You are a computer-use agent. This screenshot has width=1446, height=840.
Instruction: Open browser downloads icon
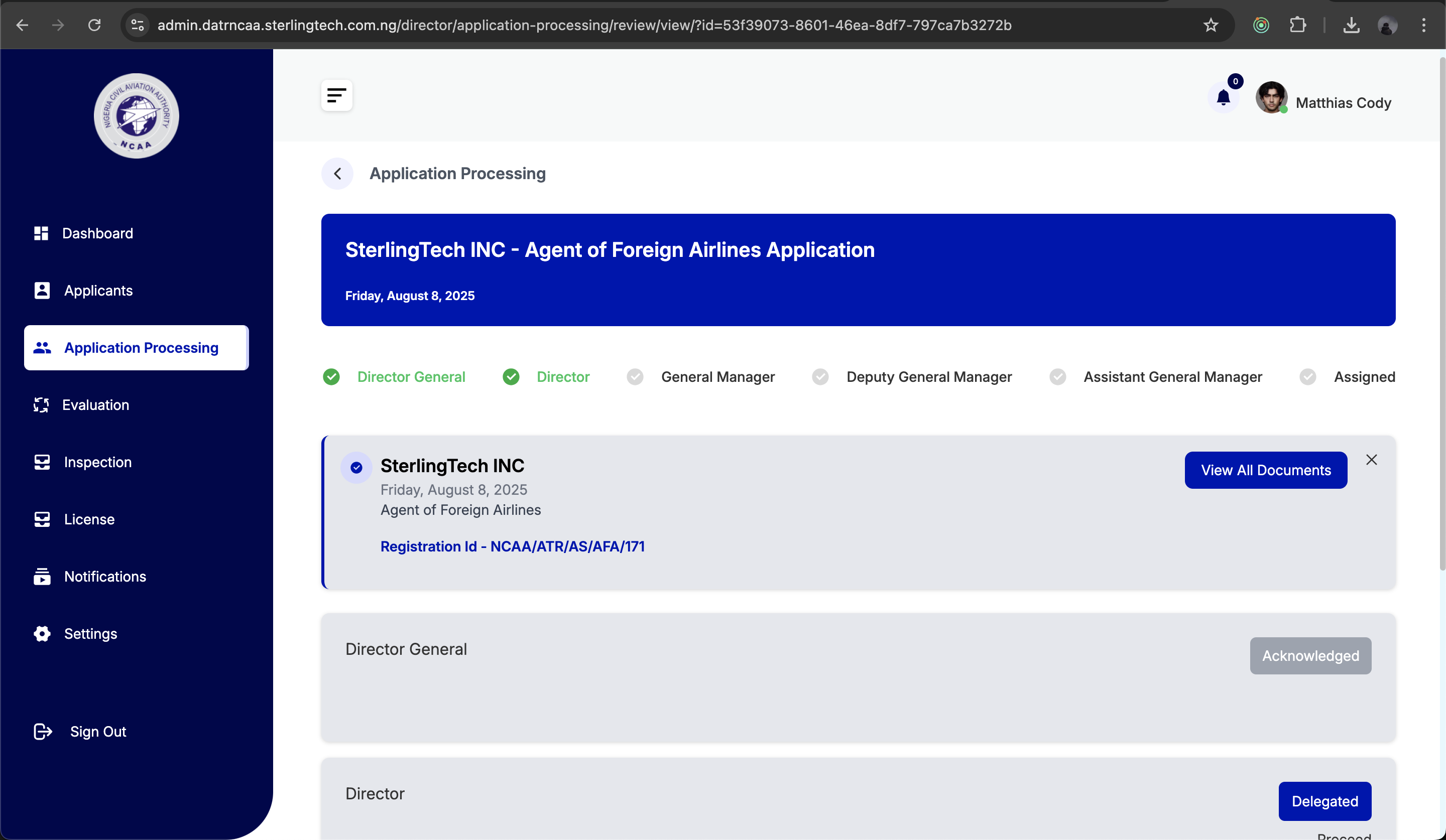pyautogui.click(x=1351, y=25)
